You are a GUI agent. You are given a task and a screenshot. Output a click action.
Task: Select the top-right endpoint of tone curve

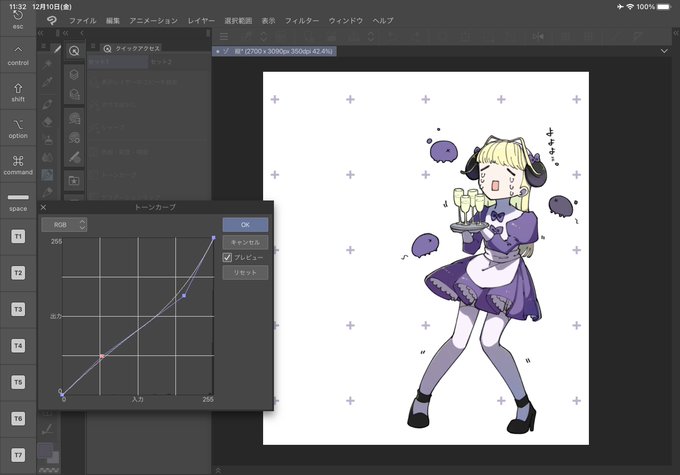[x=214, y=238]
